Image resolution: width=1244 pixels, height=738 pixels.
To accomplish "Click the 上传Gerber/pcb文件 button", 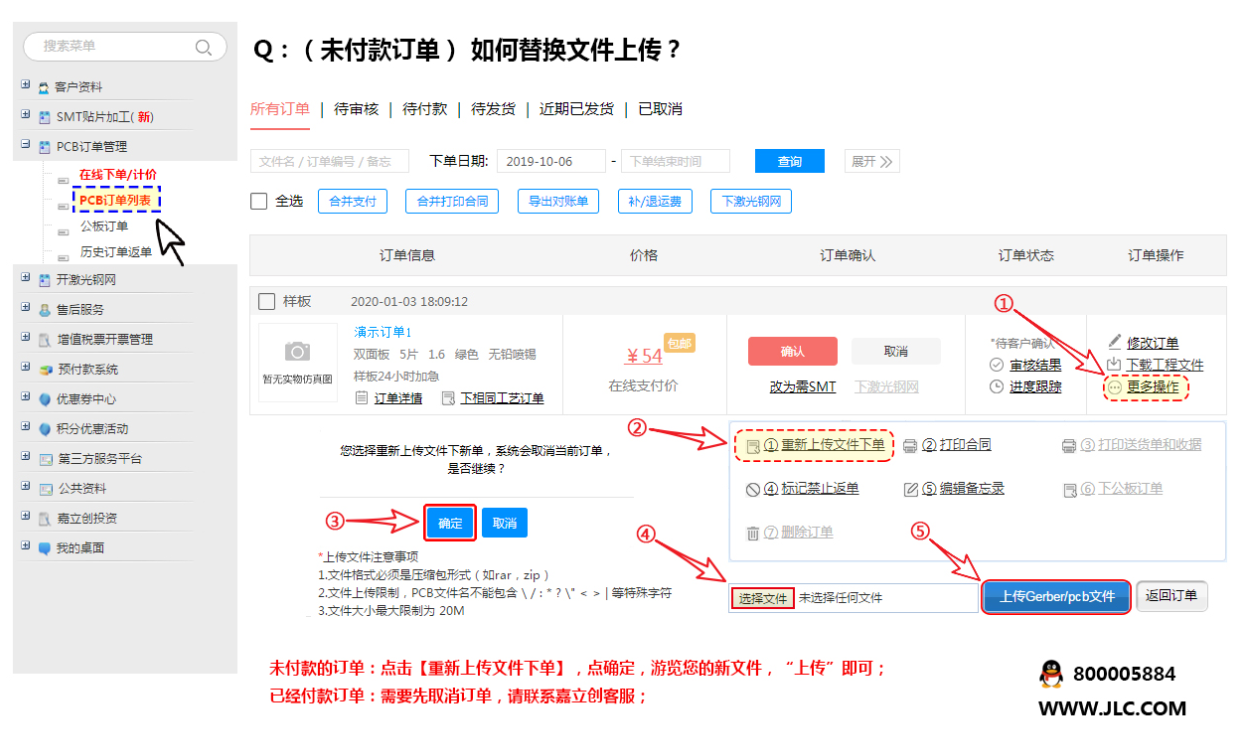I will coord(1056,597).
